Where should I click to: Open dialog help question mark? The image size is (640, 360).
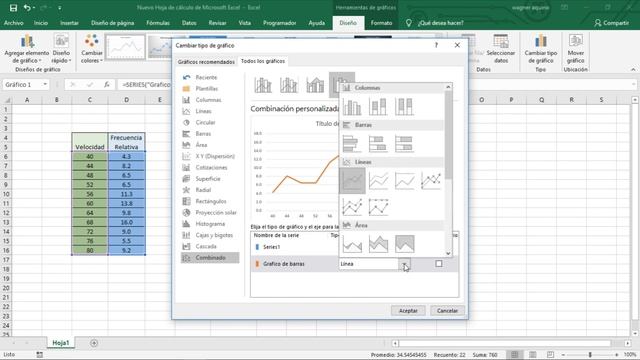(436, 45)
